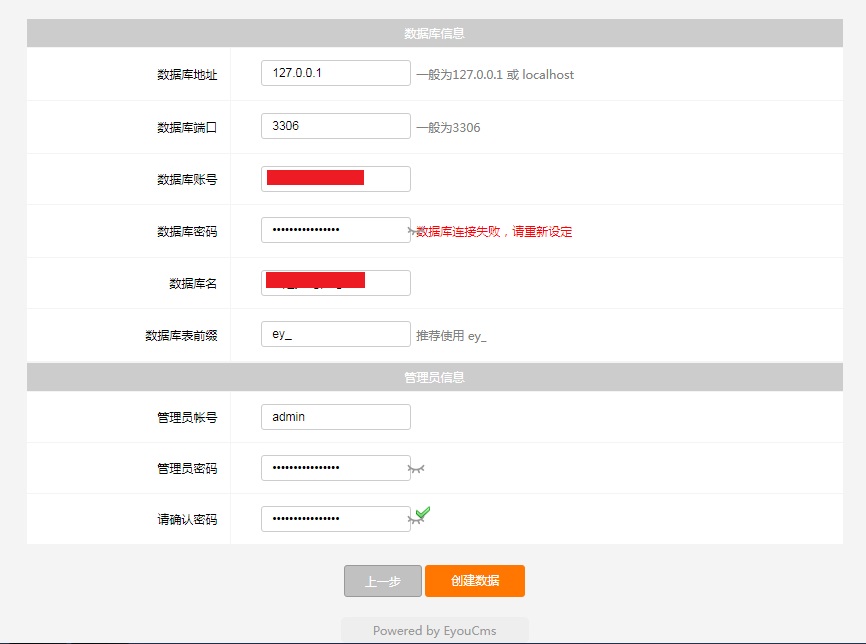The width and height of the screenshot is (866, 644).
Task: Click the green checkmark beside 请确认密码
Action: click(423, 513)
